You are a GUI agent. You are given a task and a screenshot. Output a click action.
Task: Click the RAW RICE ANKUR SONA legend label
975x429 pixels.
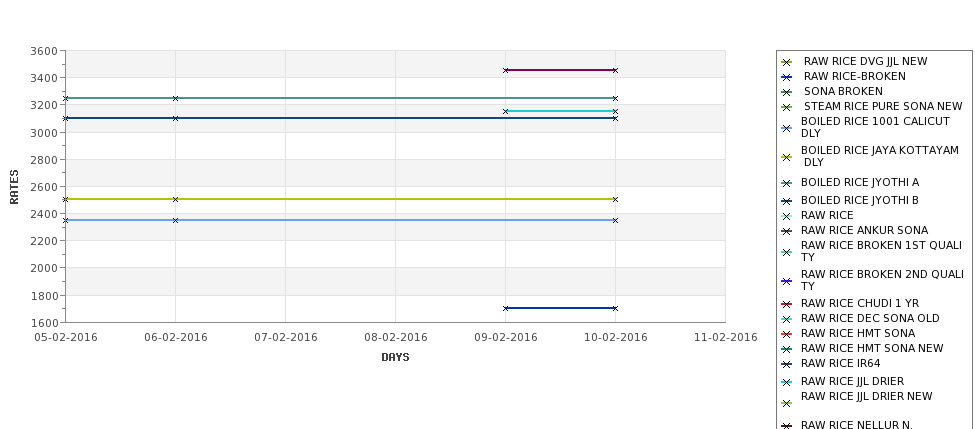pos(864,230)
